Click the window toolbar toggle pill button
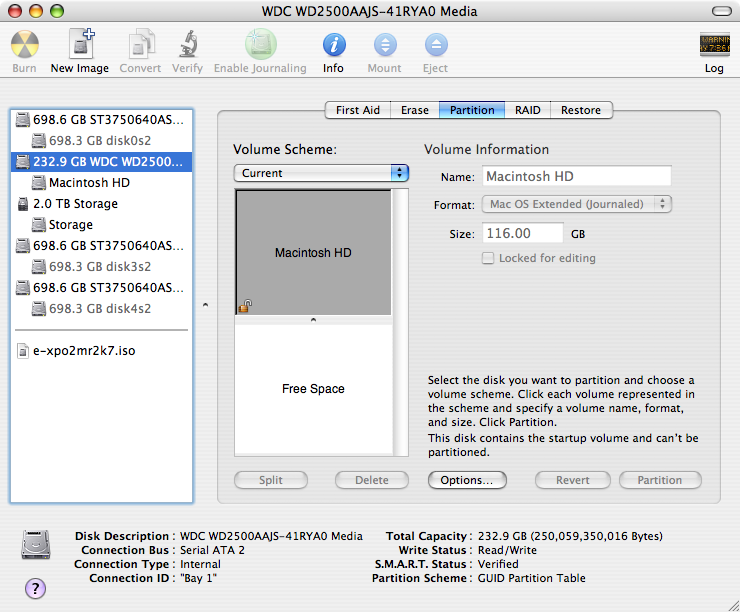The image size is (740, 612). [722, 11]
